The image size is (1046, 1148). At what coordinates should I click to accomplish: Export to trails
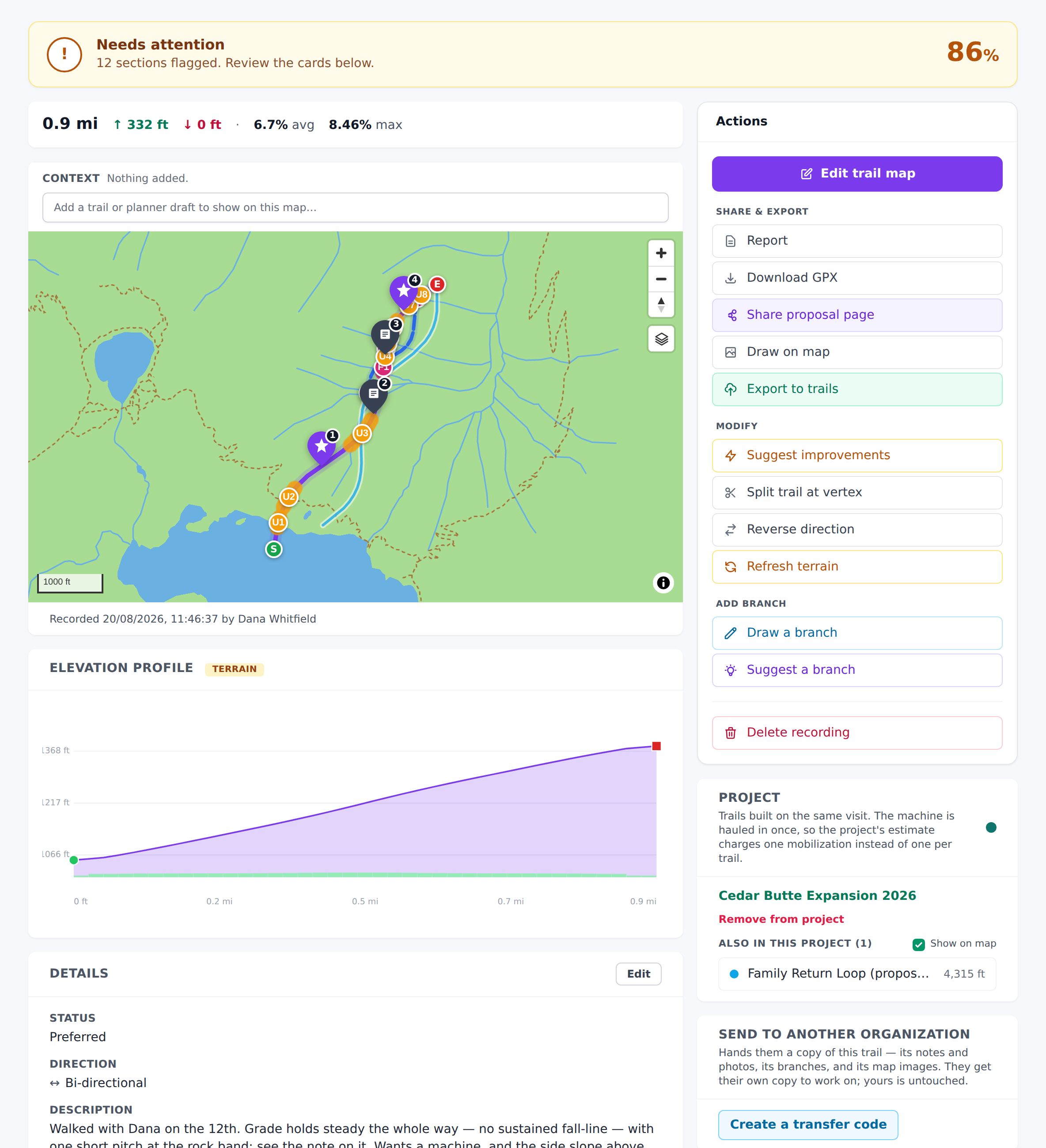pyautogui.click(x=857, y=389)
